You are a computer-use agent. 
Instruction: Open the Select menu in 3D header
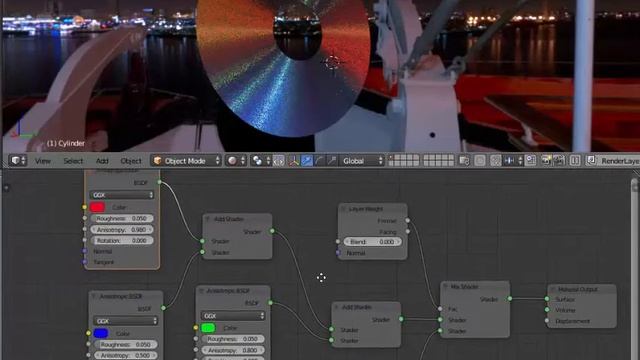73,161
